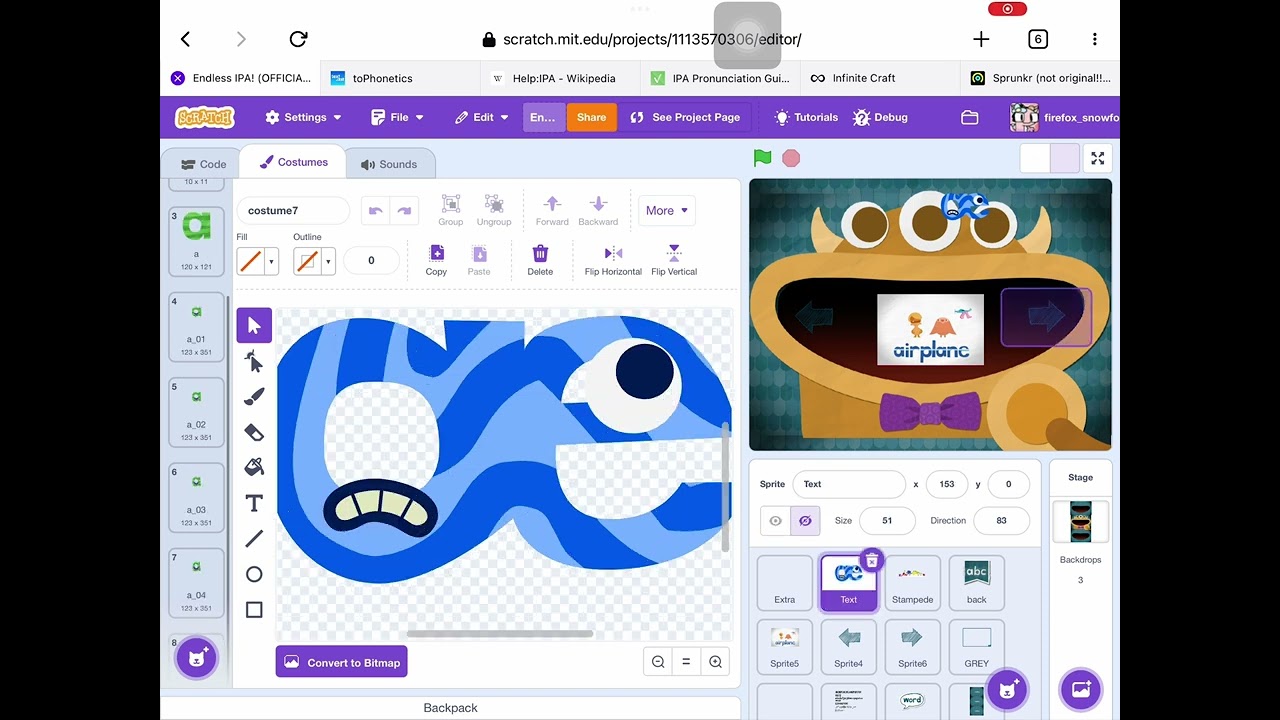Screen dimensions: 1280x720
Task: Move selection Backward
Action: point(598,210)
